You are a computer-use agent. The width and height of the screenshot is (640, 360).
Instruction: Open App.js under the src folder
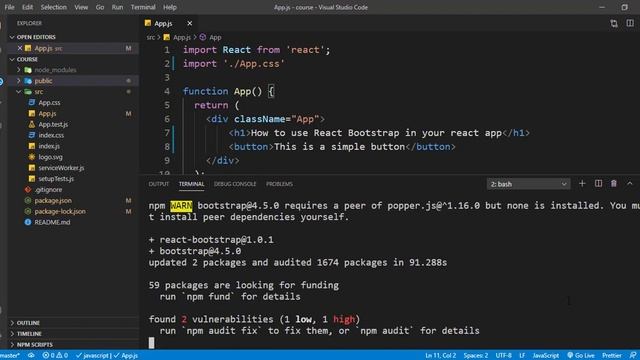pyautogui.click(x=47, y=114)
